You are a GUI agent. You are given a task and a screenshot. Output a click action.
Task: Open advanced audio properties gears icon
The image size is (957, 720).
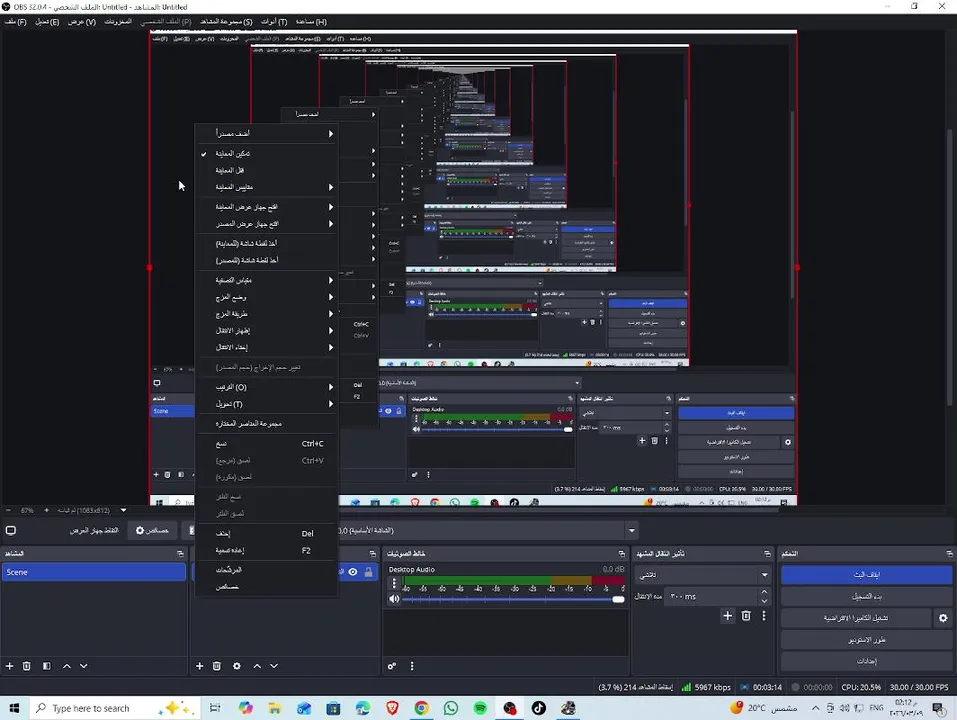(392, 666)
